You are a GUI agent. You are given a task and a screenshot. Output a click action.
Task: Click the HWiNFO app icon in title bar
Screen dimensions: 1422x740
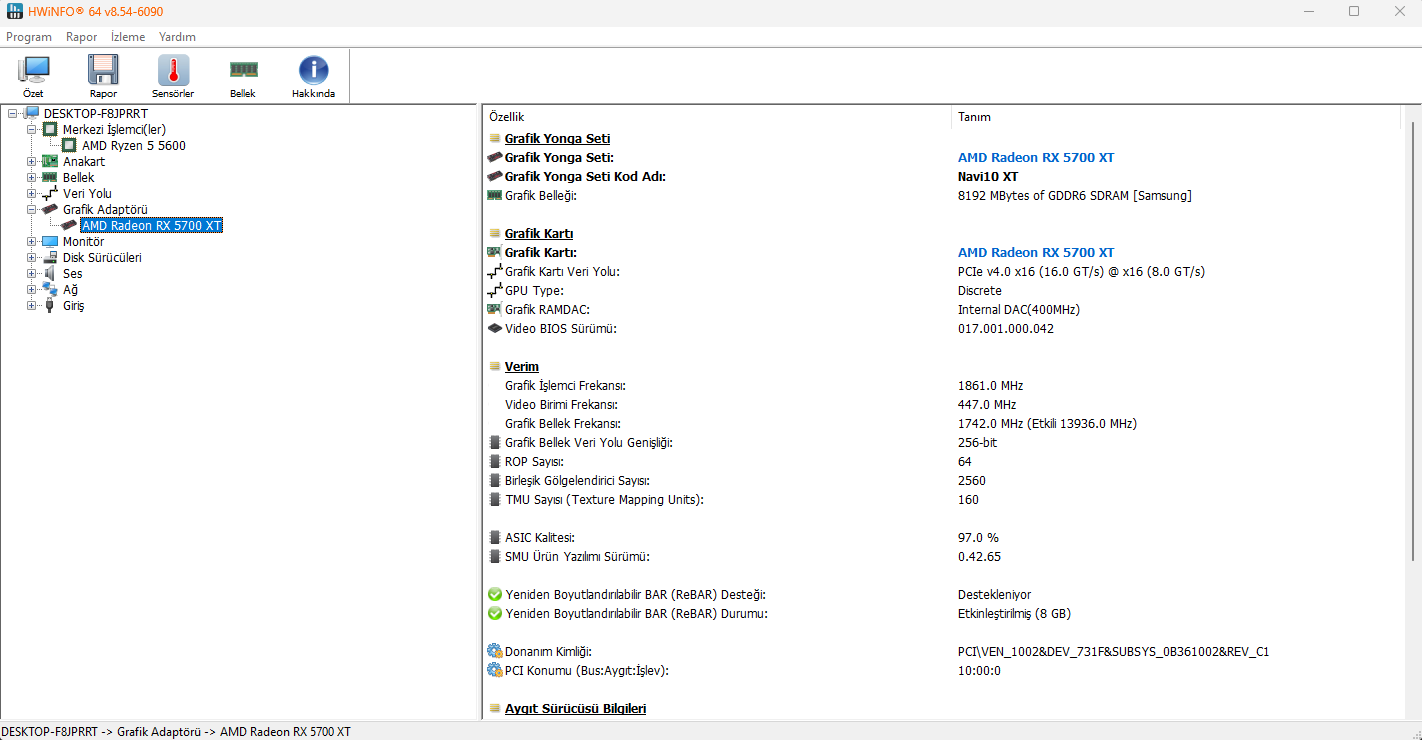(x=15, y=11)
